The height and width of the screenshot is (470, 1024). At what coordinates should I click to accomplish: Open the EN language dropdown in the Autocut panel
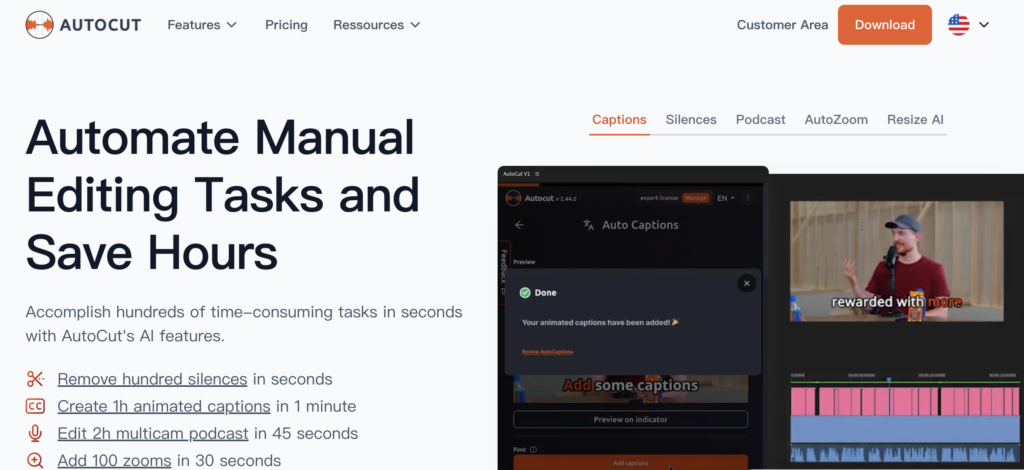(726, 198)
